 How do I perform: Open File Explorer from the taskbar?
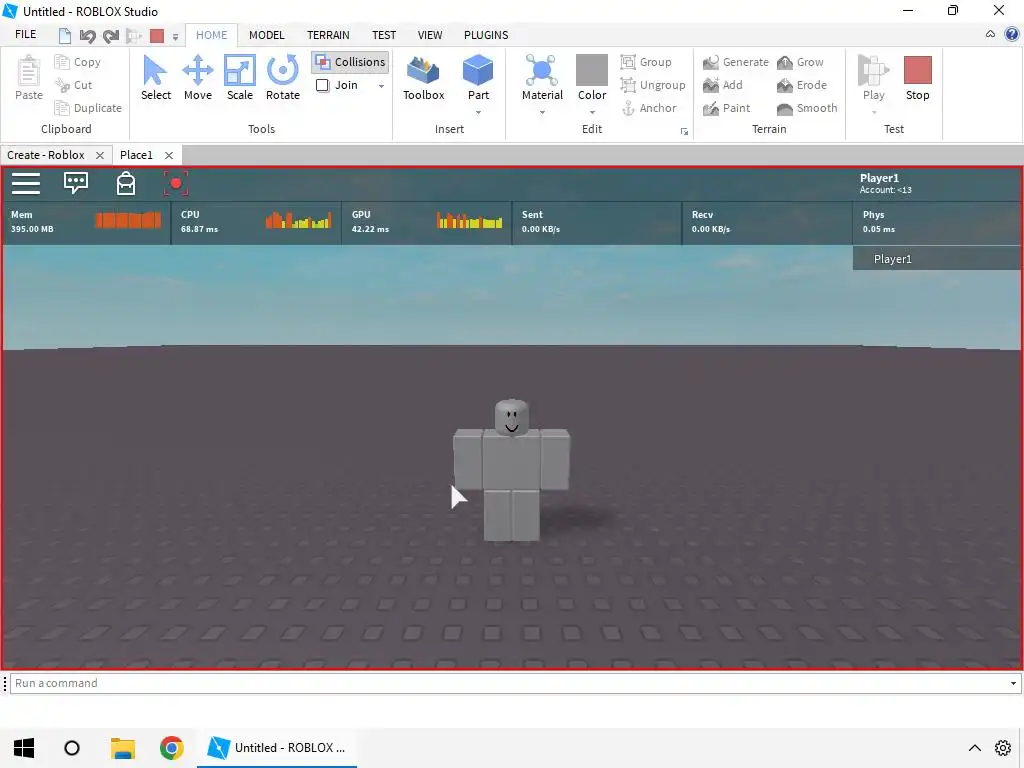coord(123,748)
